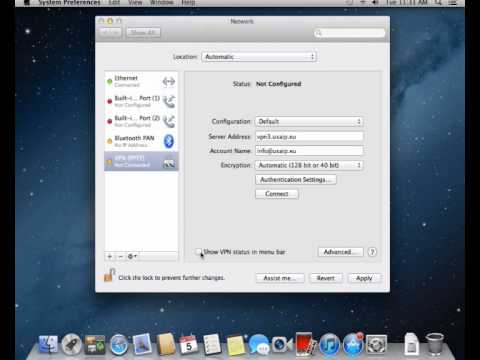Click the Connect button
Screen dimensions: 480x360
coord(277,194)
